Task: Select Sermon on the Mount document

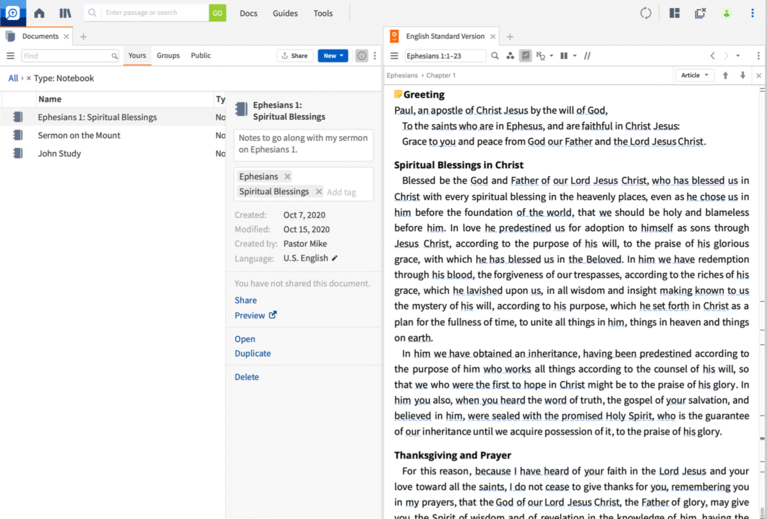Action: (x=79, y=135)
